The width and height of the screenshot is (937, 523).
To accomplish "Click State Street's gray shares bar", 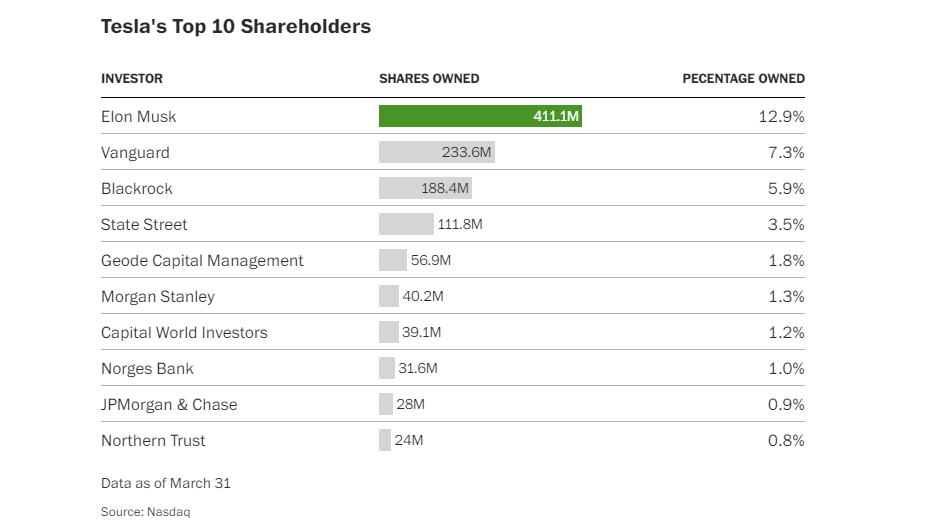I will pos(406,224).
